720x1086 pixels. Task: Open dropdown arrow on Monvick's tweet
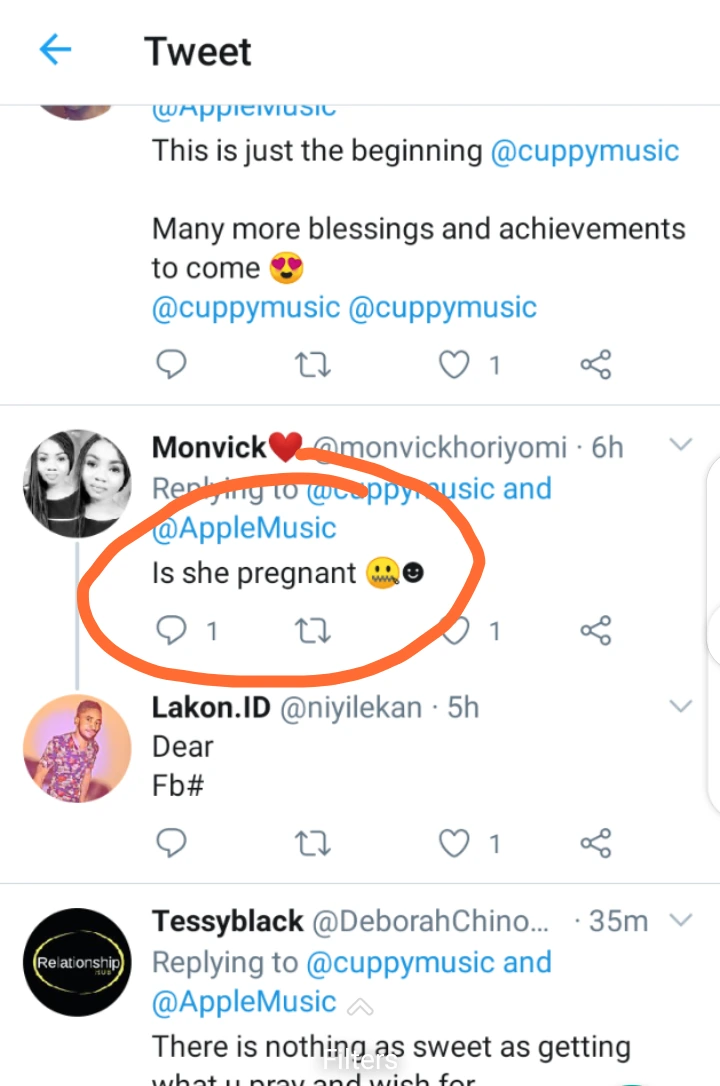(680, 445)
